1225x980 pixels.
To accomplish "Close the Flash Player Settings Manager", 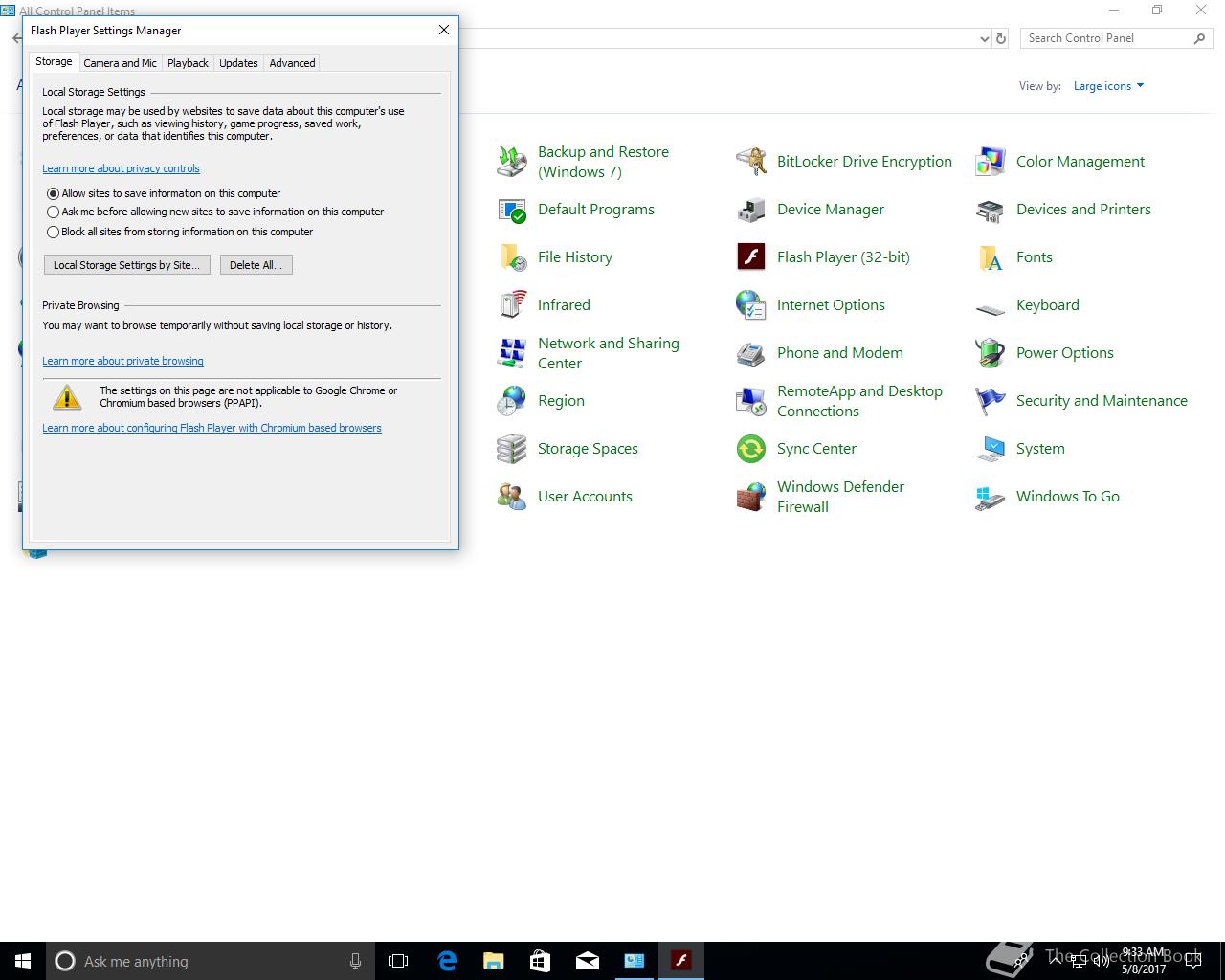I will click(444, 30).
